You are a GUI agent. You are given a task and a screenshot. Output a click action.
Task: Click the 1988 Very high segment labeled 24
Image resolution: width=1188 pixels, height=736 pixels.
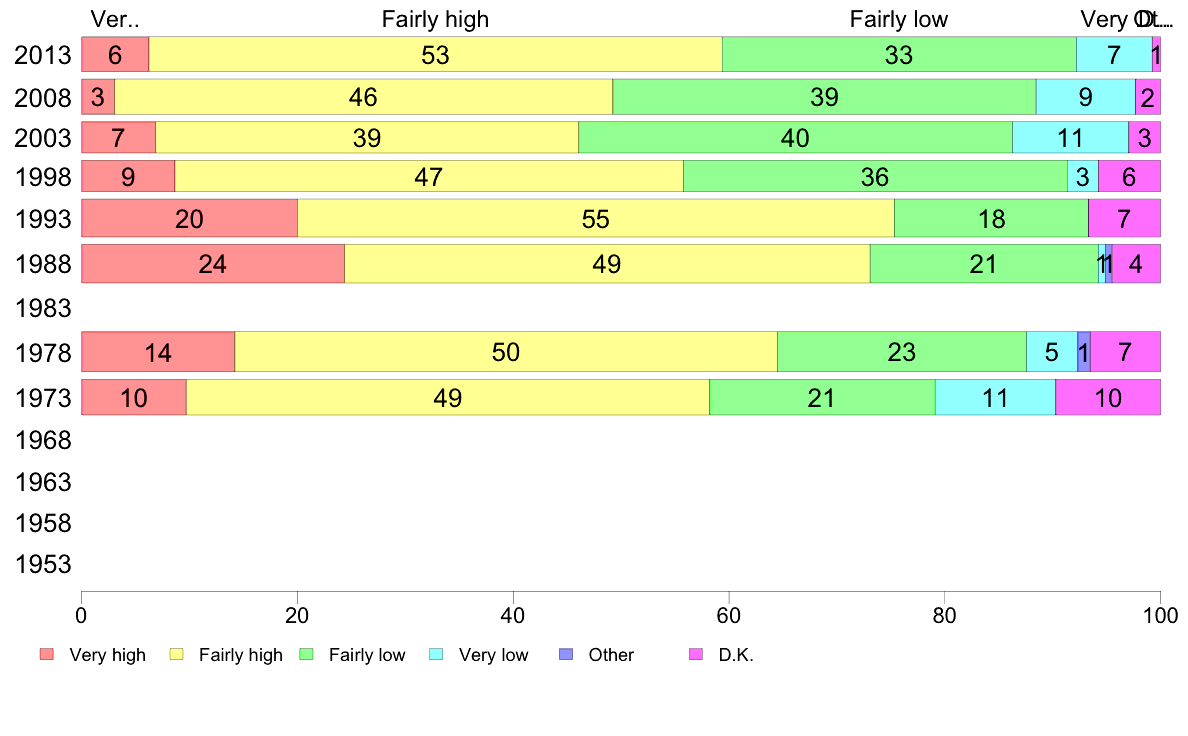pos(212,264)
